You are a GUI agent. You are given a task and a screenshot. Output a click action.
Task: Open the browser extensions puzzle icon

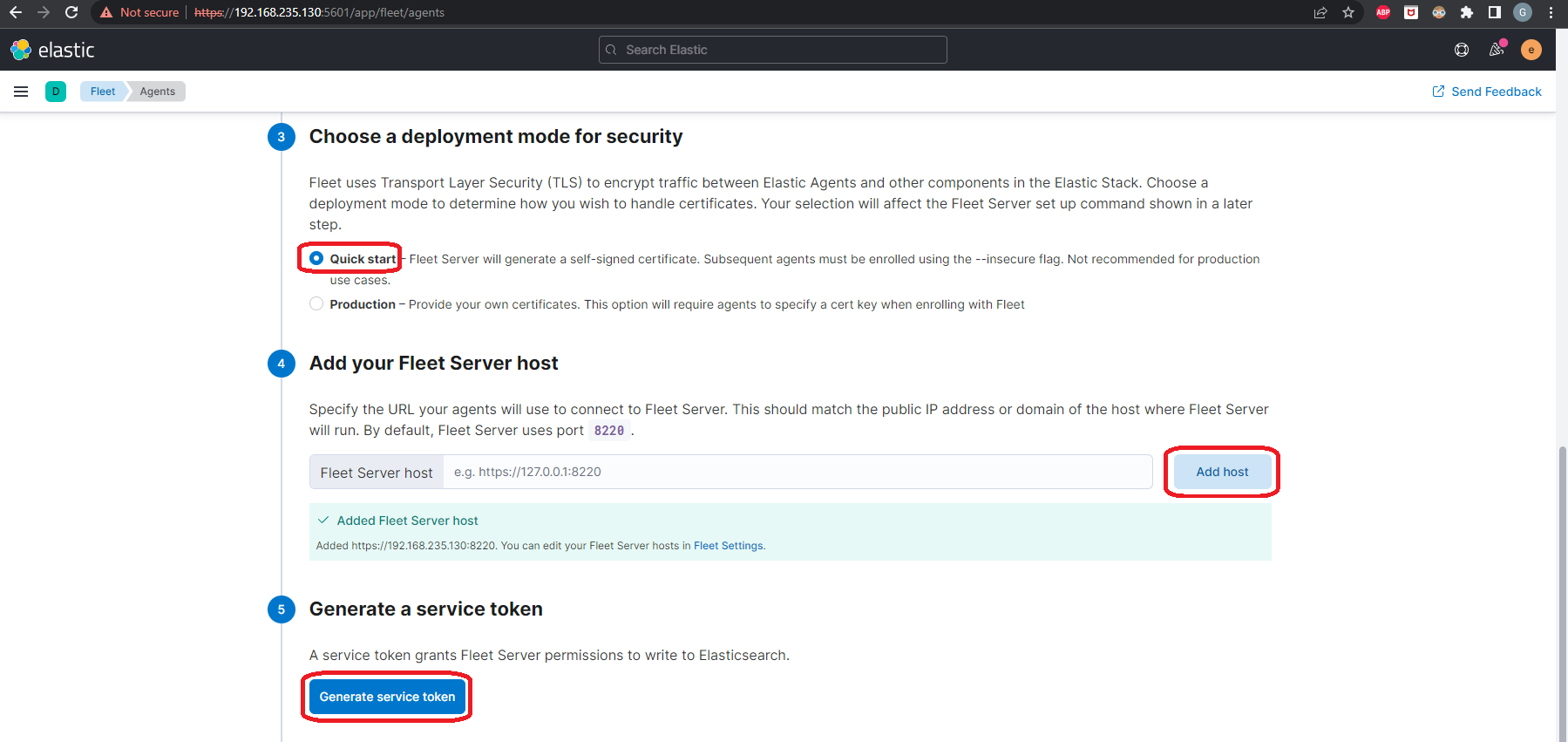(x=1467, y=12)
